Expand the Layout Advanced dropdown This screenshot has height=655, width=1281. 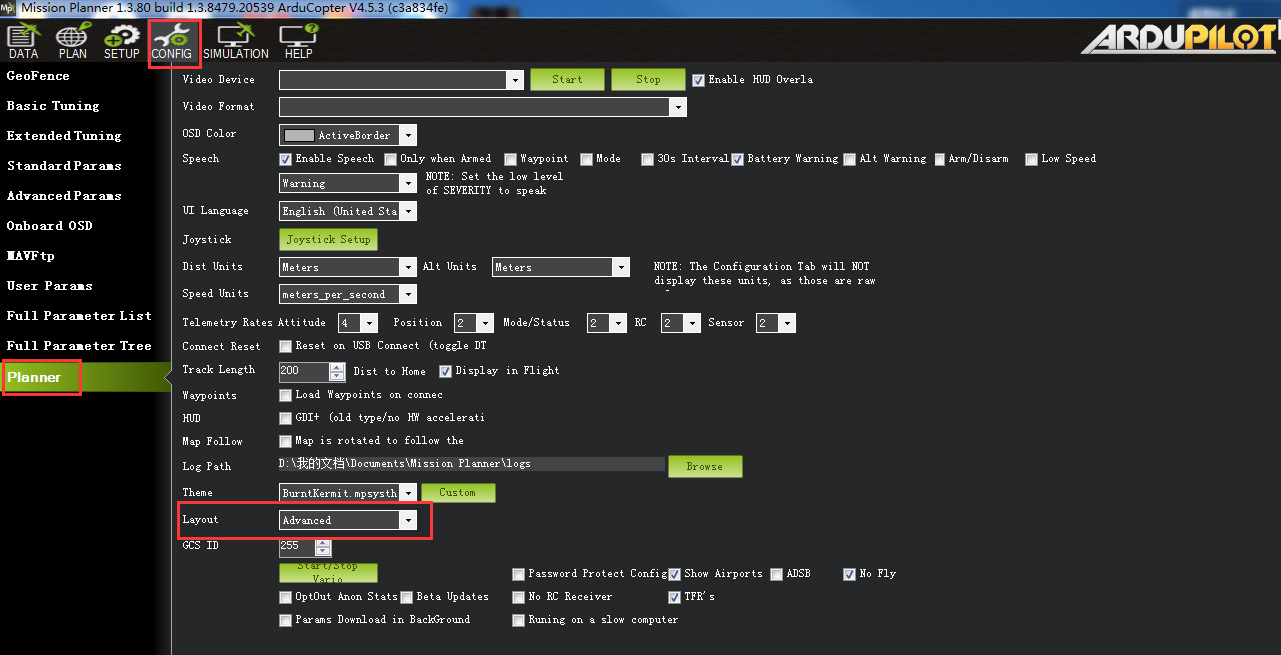pos(407,521)
